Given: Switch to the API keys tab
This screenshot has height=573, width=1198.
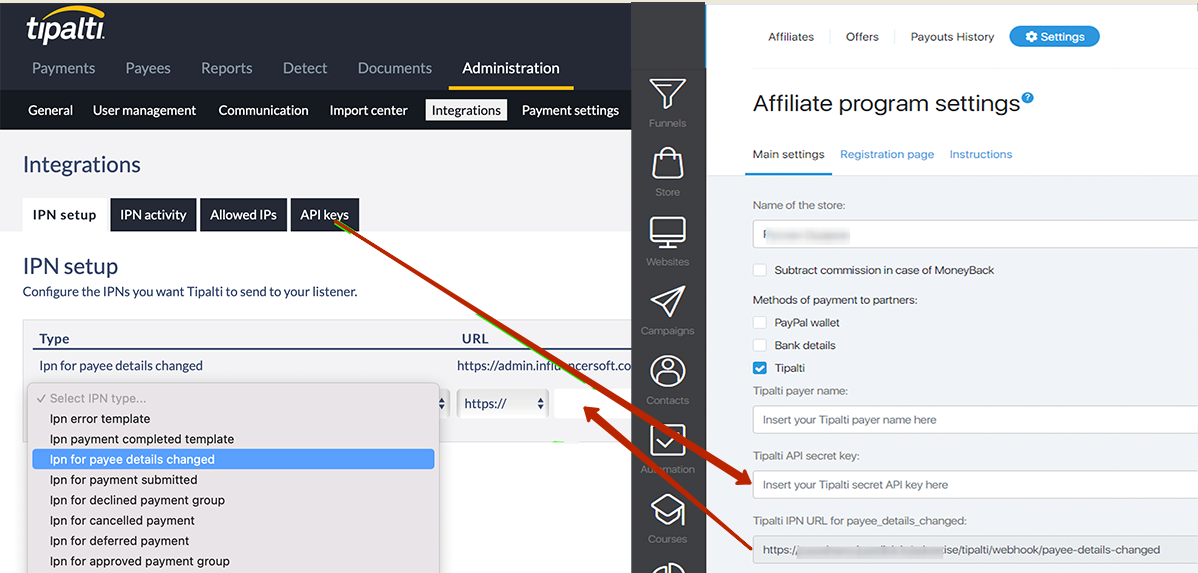Looking at the screenshot, I should tap(325, 215).
